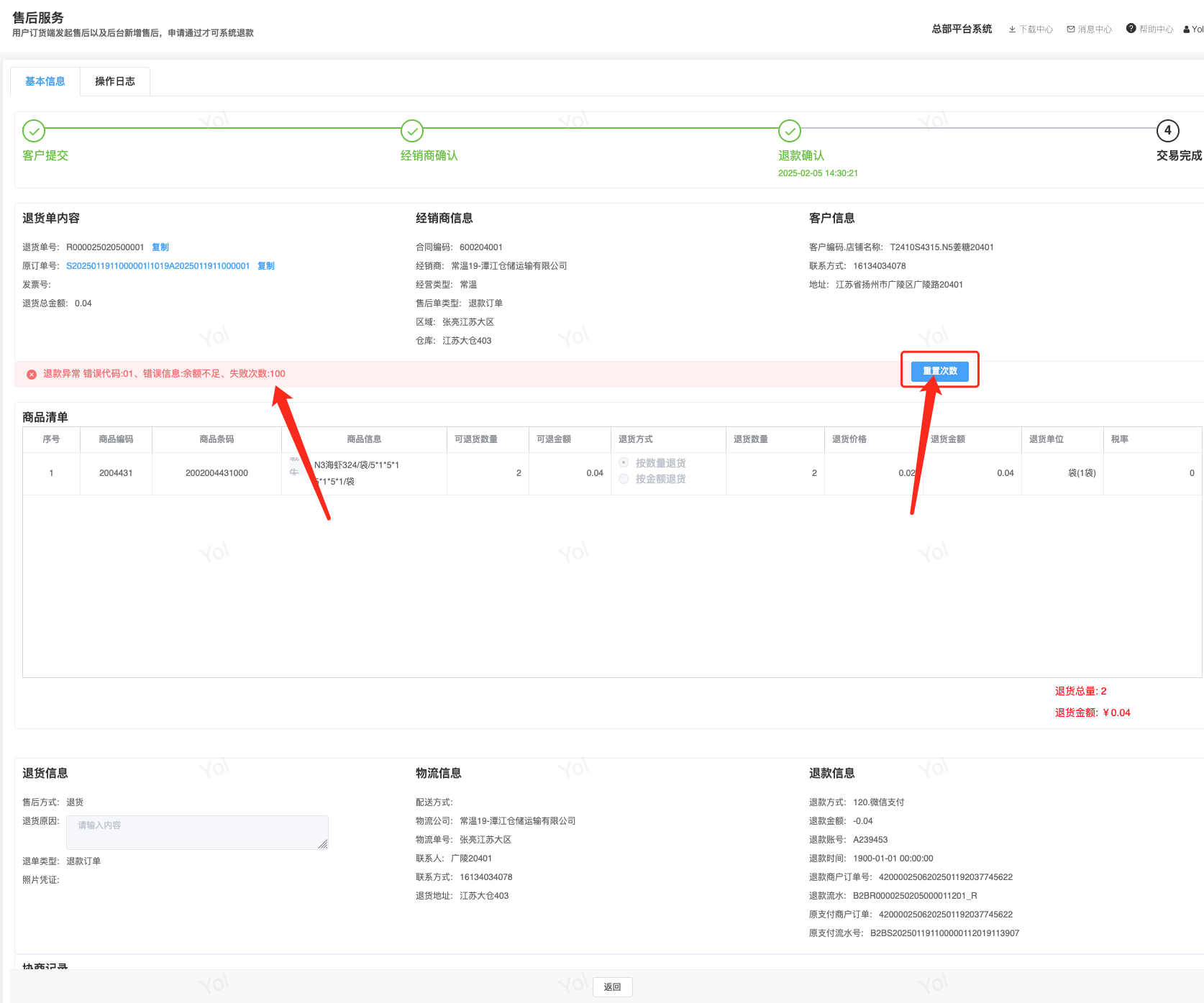Image resolution: width=1204 pixels, height=1003 pixels.
Task: Click the 退货单位 cell 袋(1袋)
Action: [1082, 473]
